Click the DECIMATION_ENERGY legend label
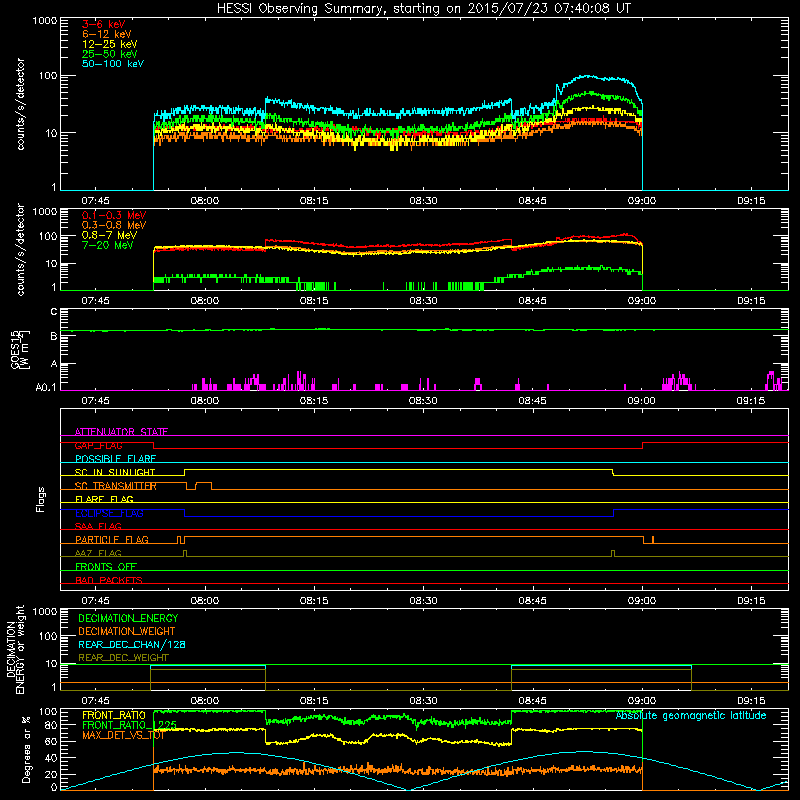The width and height of the screenshot is (800, 800). coord(128,618)
